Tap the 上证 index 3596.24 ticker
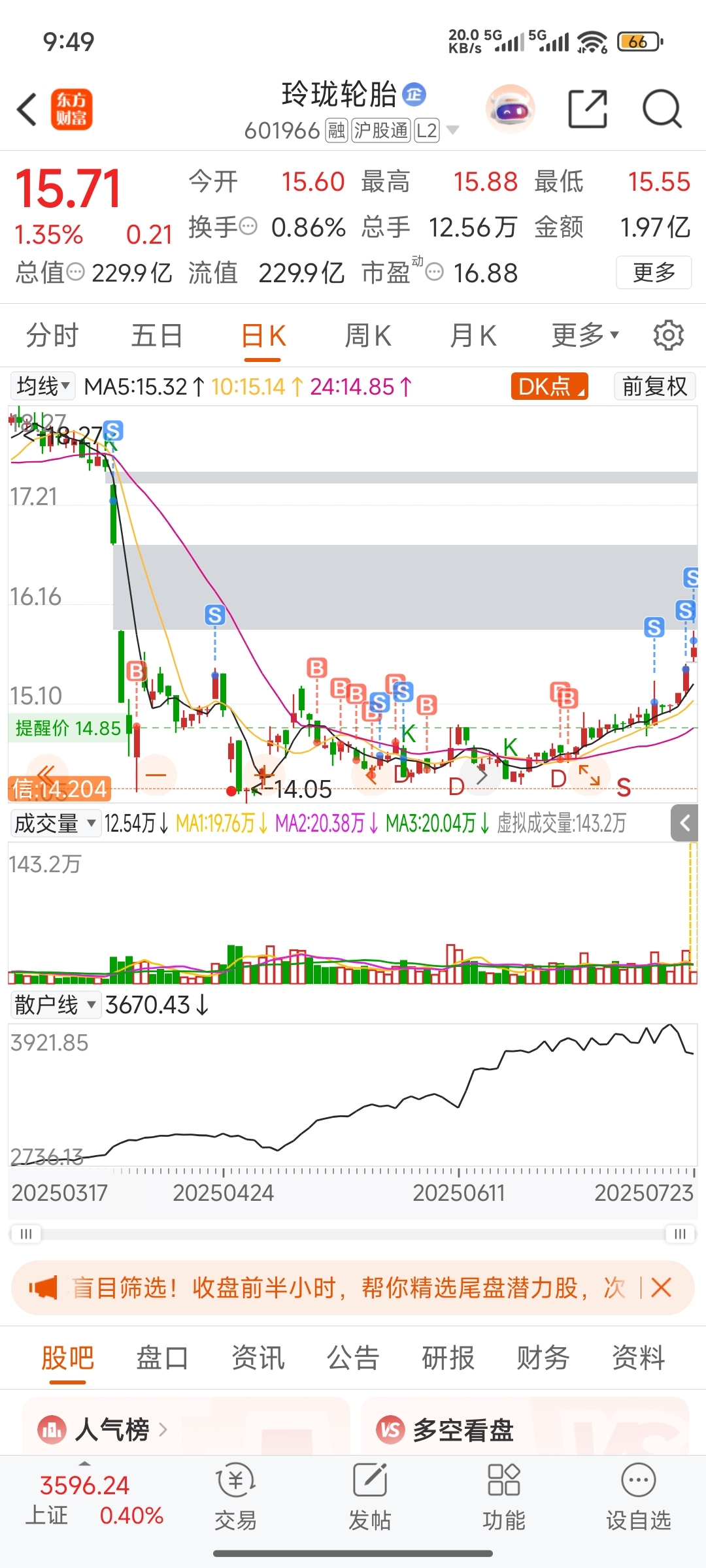 coord(95,1499)
